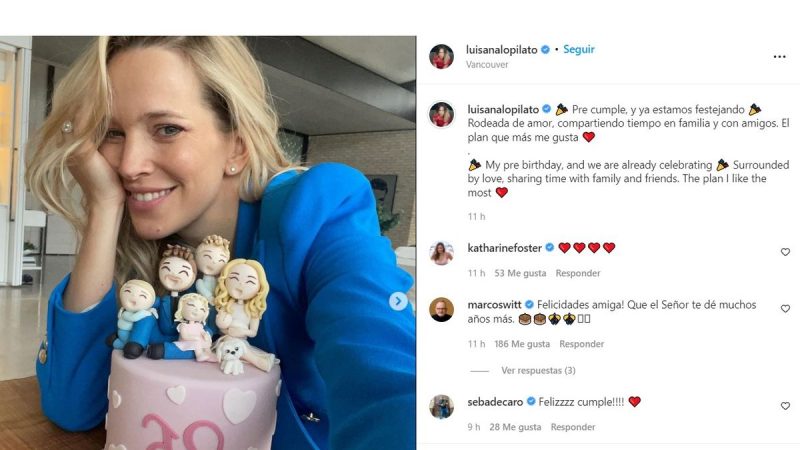Like marcoswitt's comment with heart icon
Image resolution: width=800 pixels, height=450 pixels.
tap(785, 309)
